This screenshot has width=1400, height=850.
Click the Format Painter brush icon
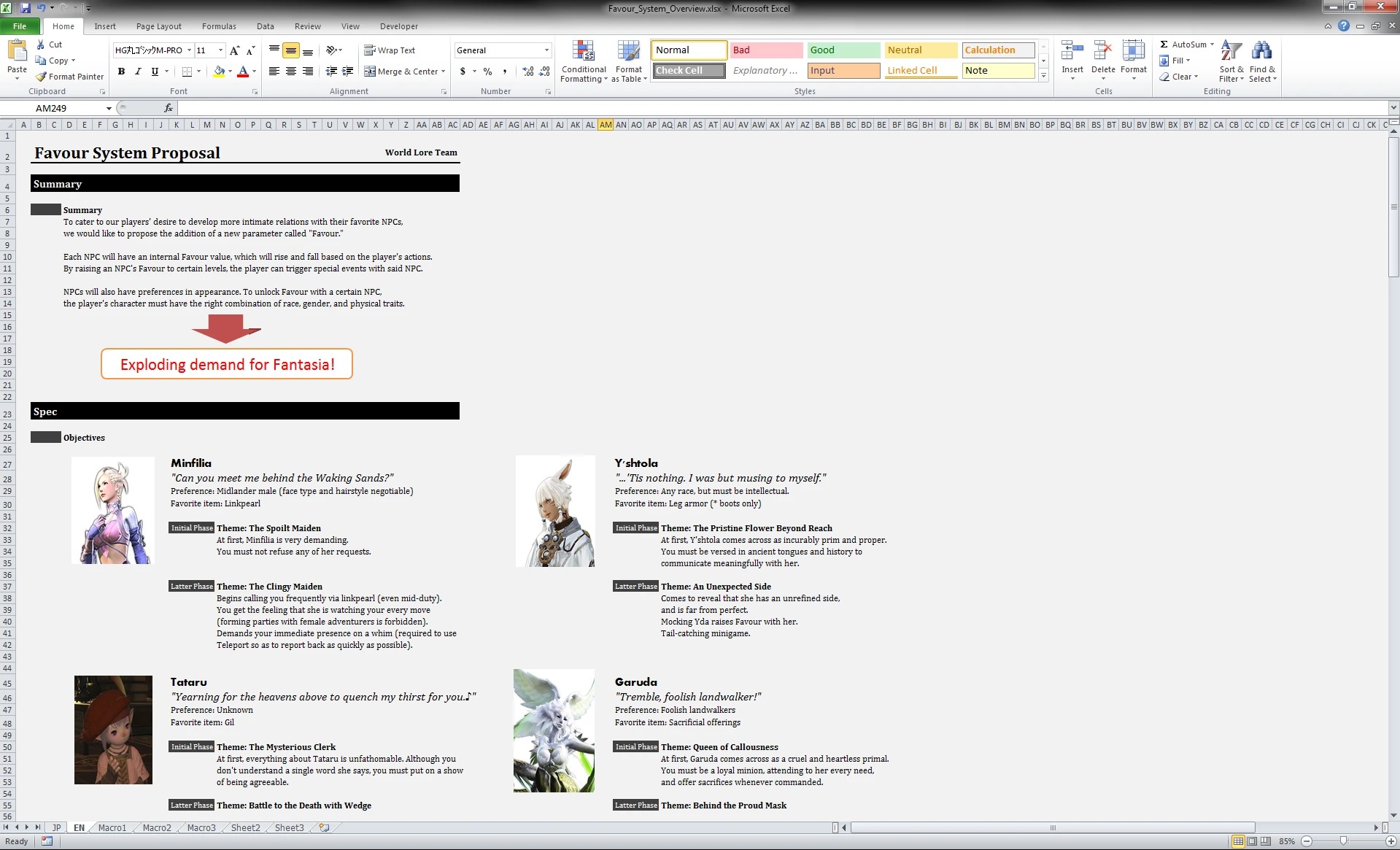click(x=41, y=77)
